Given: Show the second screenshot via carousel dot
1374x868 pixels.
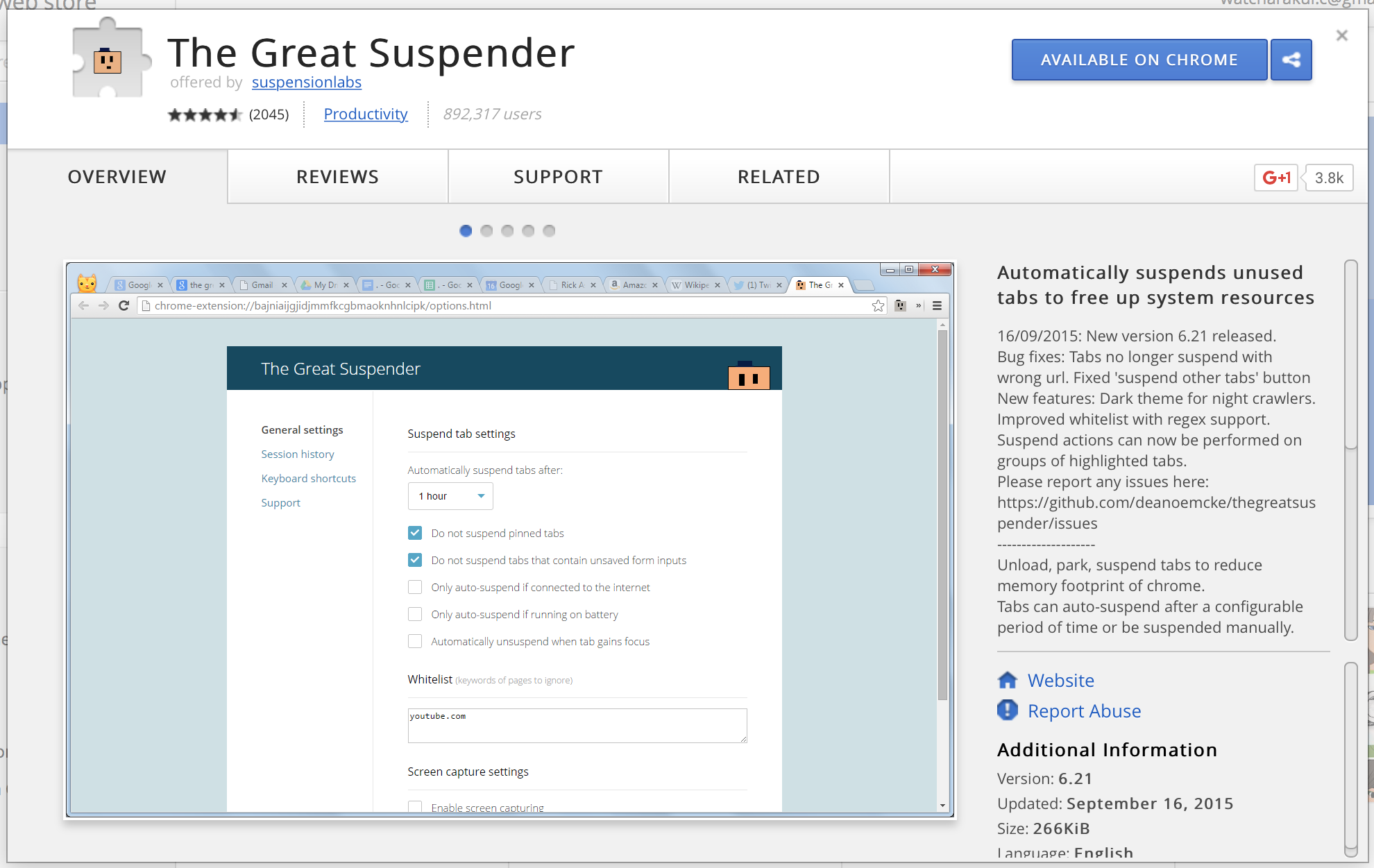Looking at the screenshot, I should [x=486, y=231].
